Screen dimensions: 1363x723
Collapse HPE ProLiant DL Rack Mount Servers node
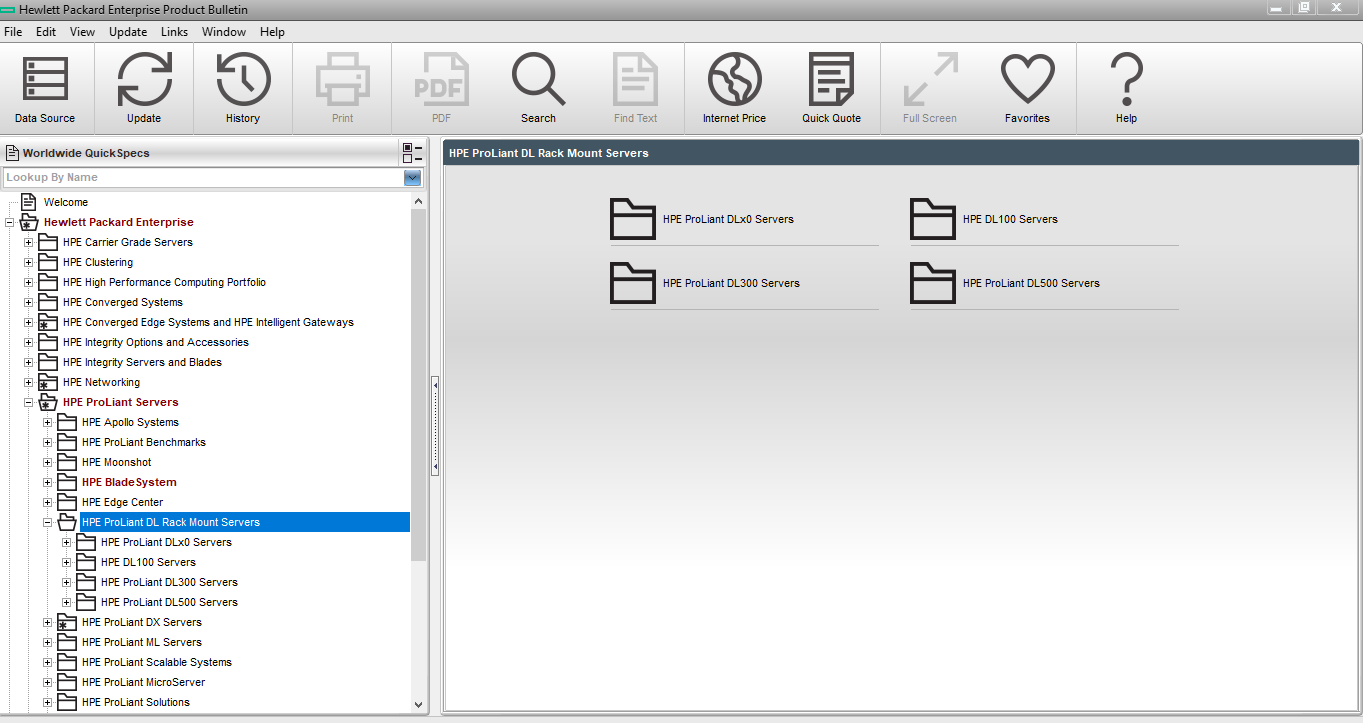[x=48, y=522]
